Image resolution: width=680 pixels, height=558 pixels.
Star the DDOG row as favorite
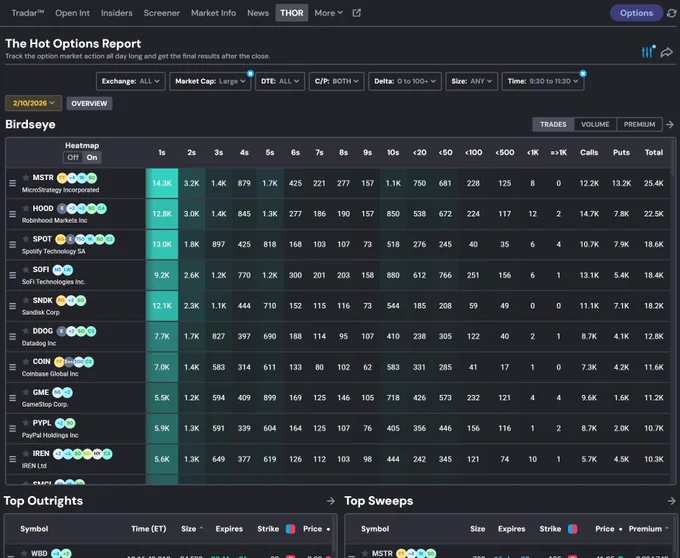(26, 331)
